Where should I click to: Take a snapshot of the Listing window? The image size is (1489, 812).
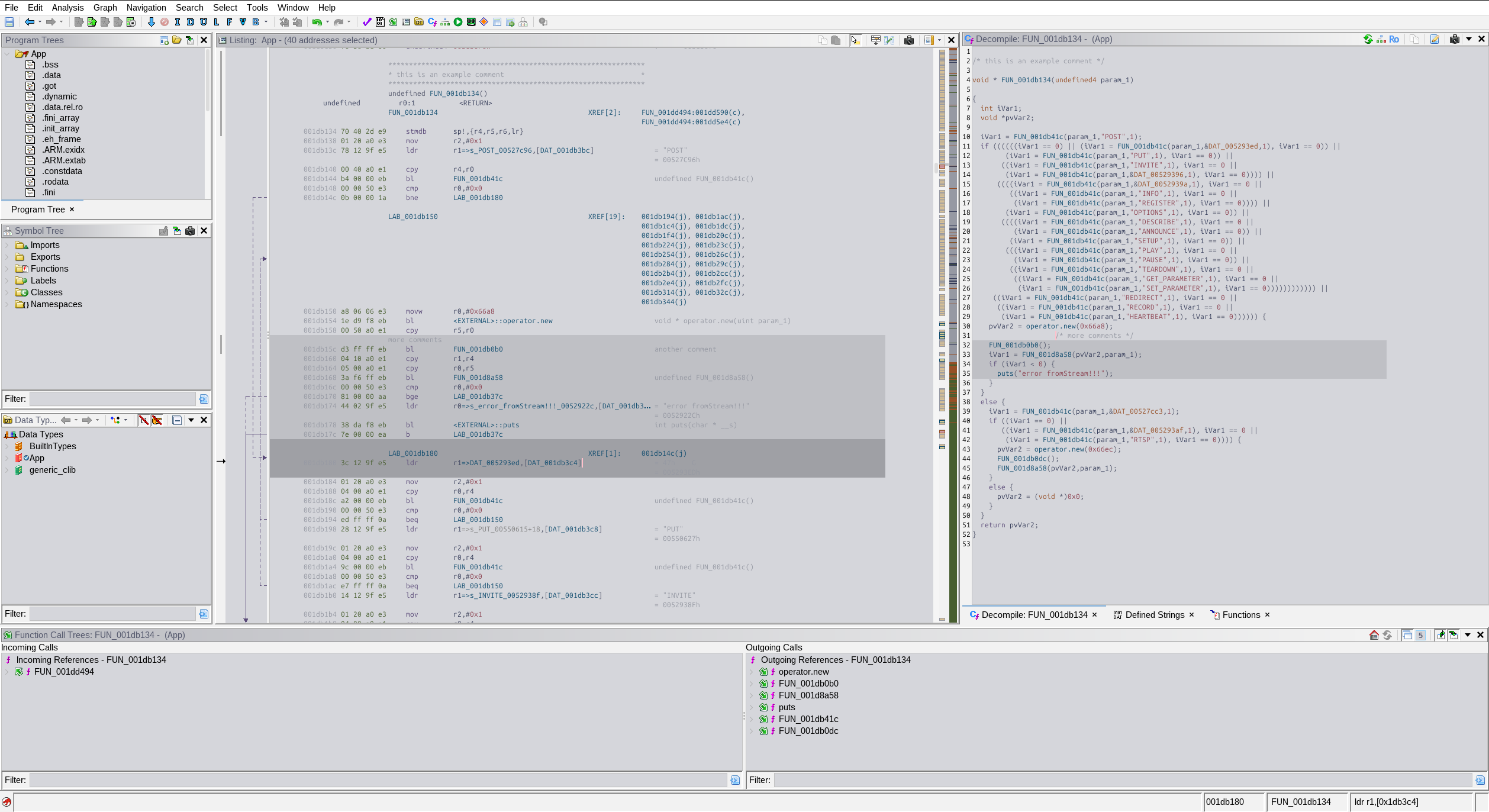point(909,40)
